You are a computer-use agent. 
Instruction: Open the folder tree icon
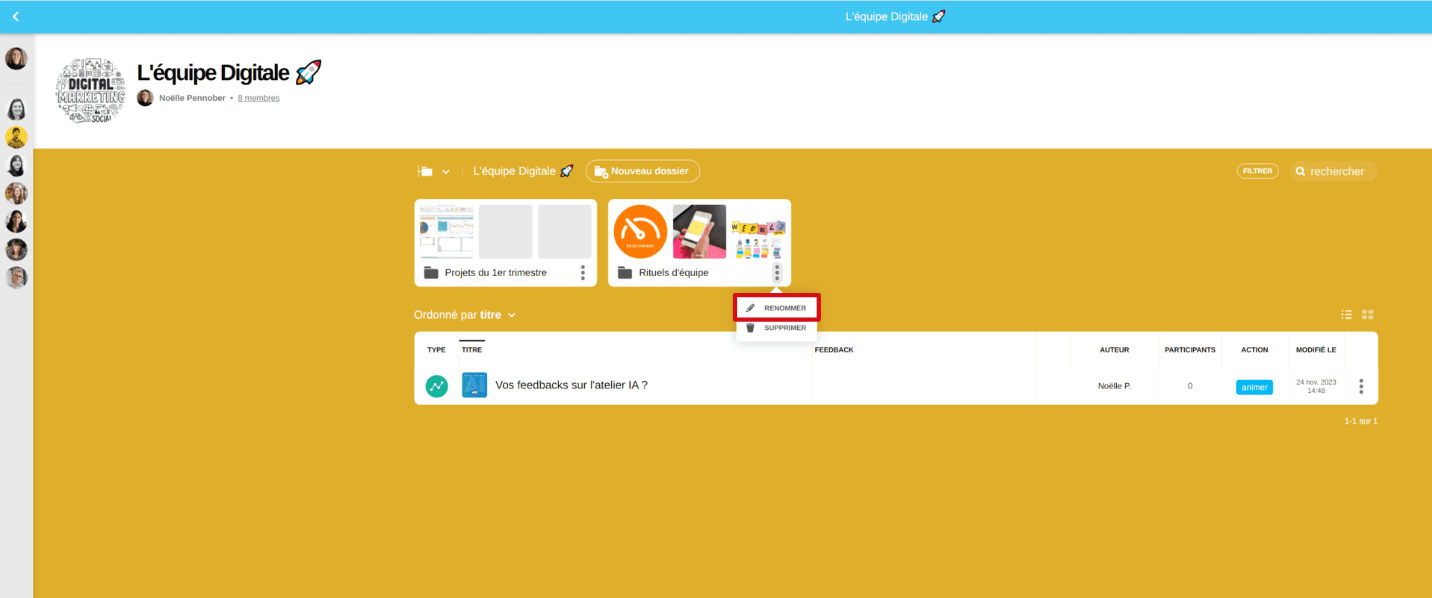pyautogui.click(x=425, y=172)
